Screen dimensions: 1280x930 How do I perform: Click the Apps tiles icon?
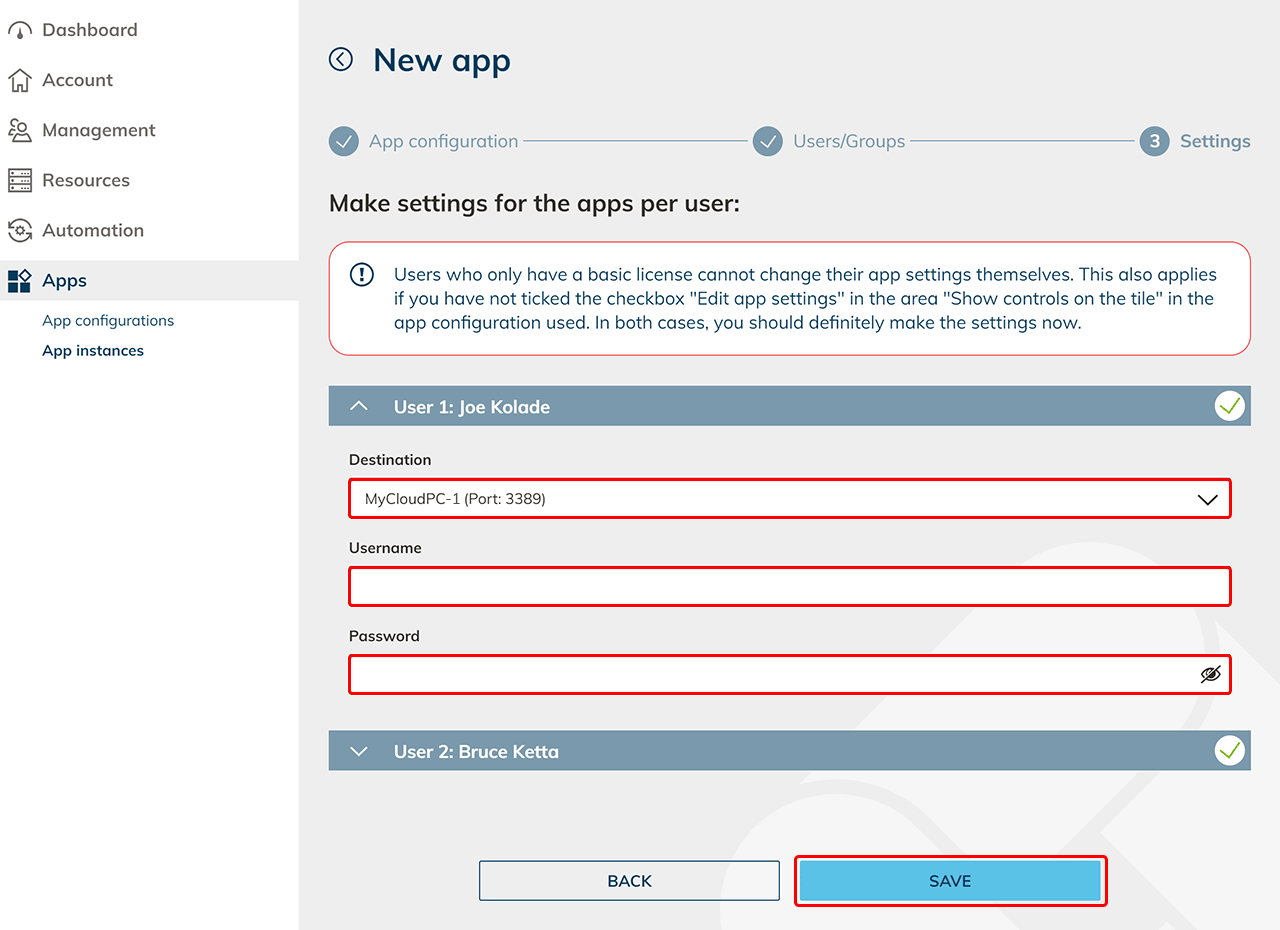pyautogui.click(x=19, y=281)
